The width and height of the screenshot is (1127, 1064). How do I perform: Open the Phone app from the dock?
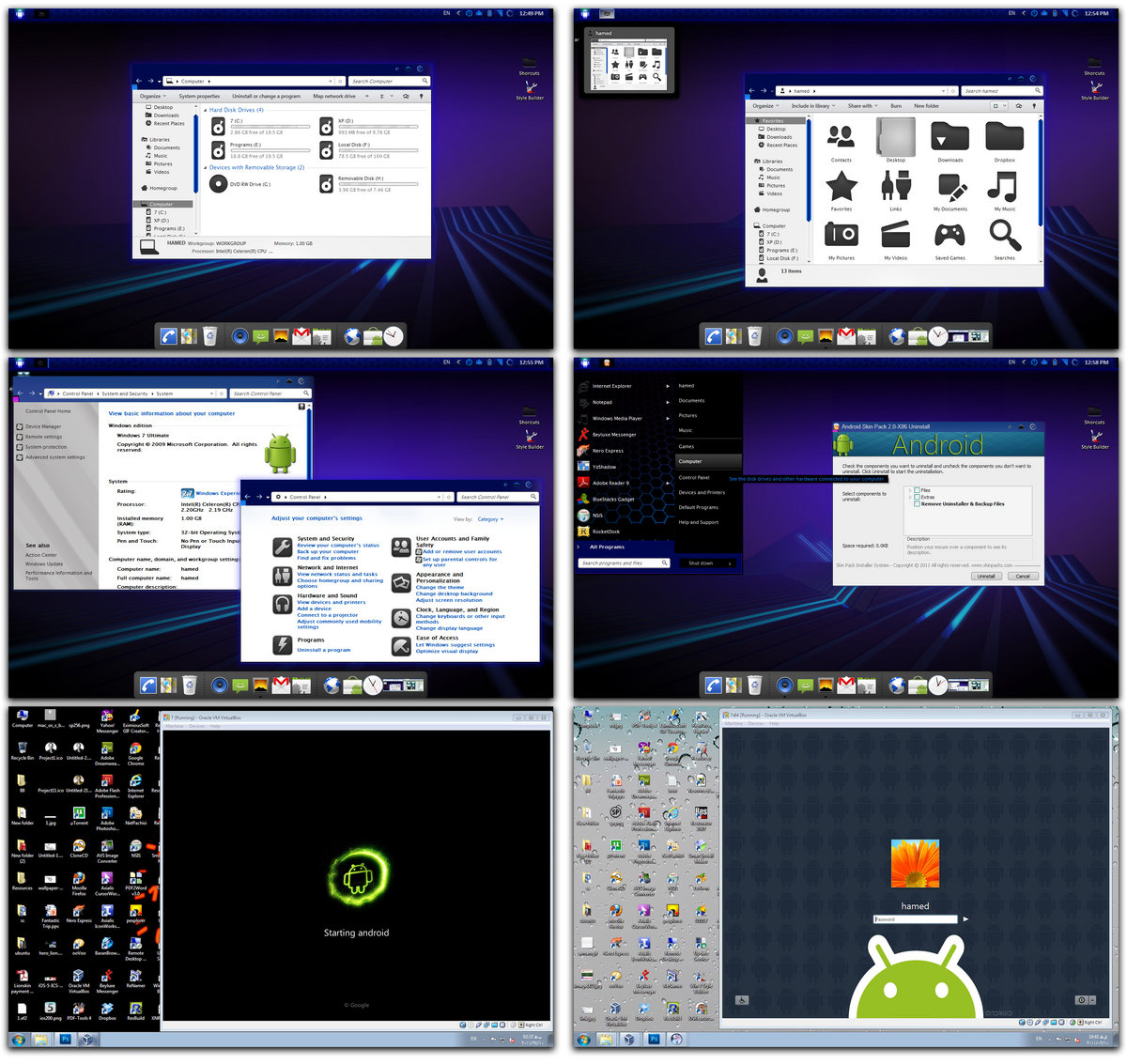point(169,335)
